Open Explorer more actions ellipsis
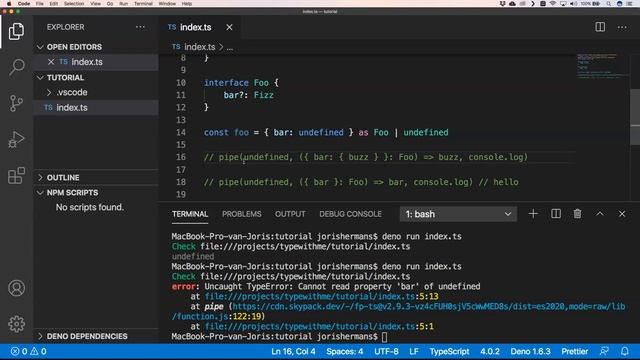Viewport: 640px width, 360px height. coord(140,27)
